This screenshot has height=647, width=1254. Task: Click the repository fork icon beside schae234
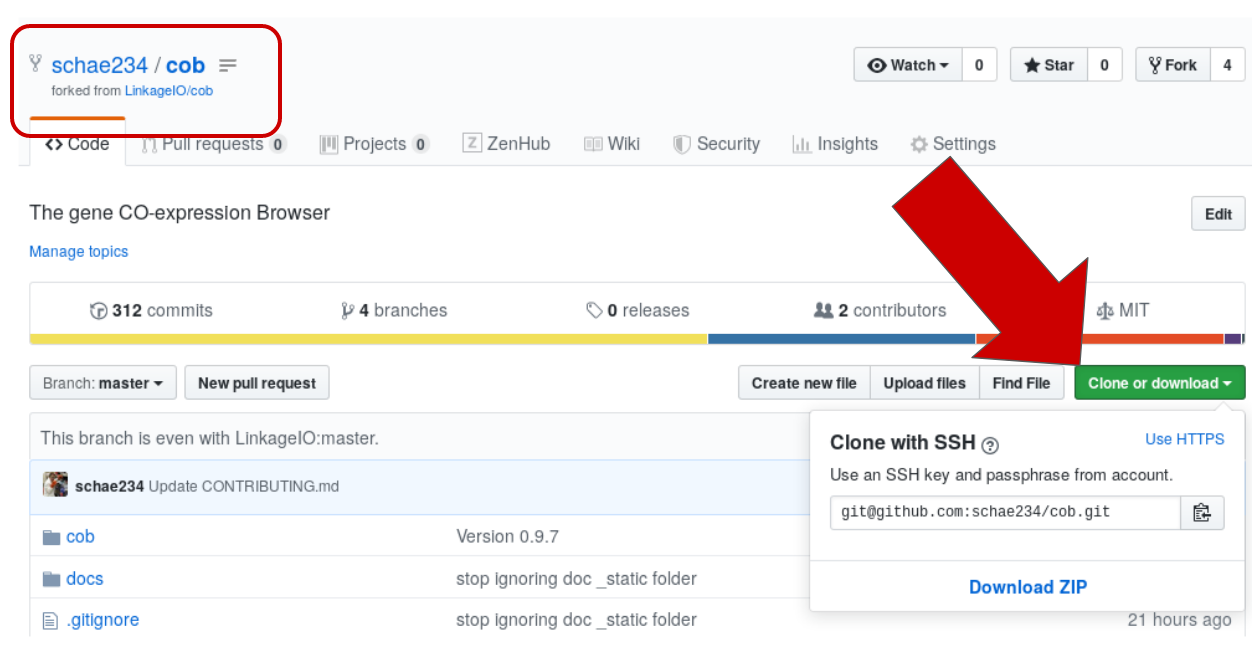[x=36, y=64]
